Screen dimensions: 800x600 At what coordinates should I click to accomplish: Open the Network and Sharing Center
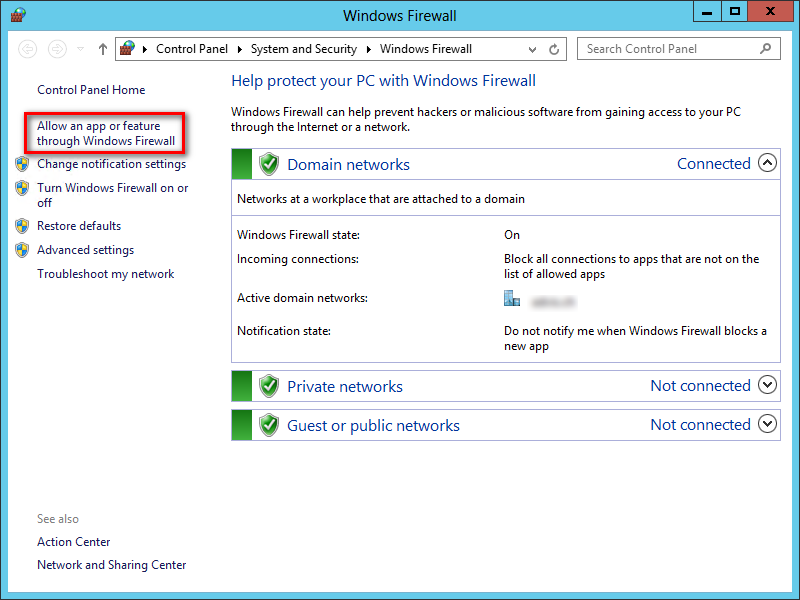111,564
